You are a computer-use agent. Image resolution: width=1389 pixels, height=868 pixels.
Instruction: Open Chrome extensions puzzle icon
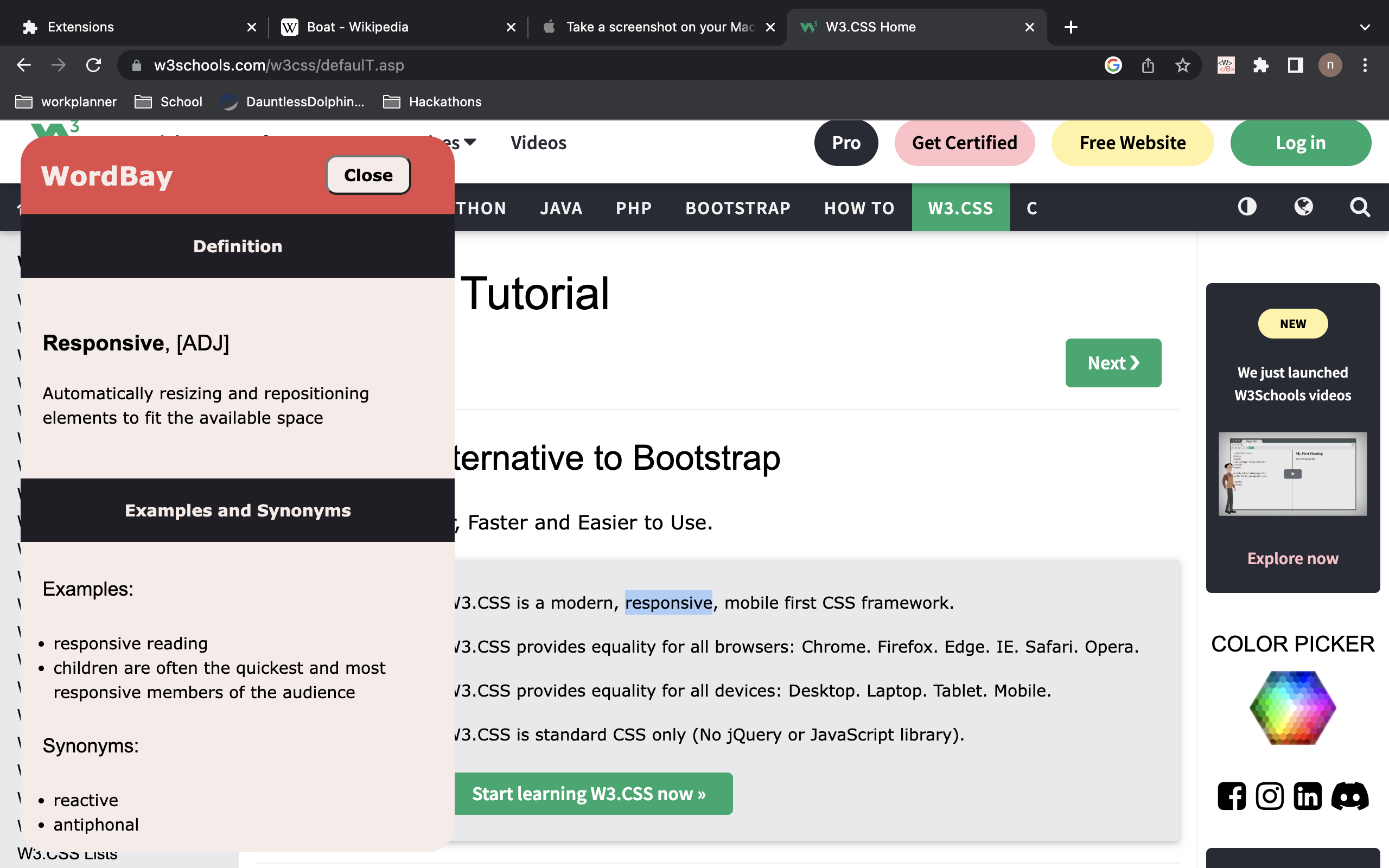[x=1260, y=66]
